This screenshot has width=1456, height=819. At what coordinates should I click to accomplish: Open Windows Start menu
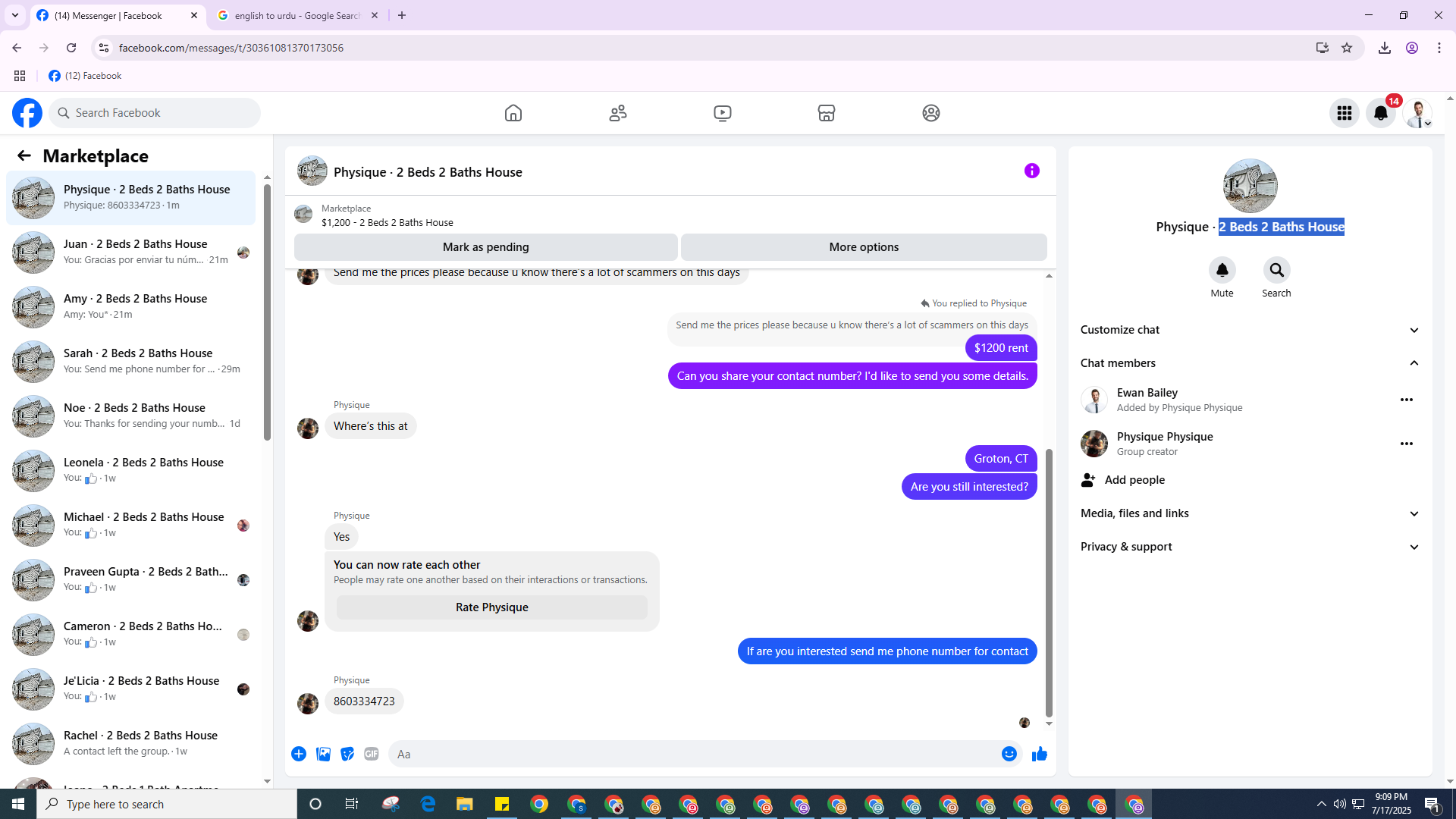[x=18, y=805]
